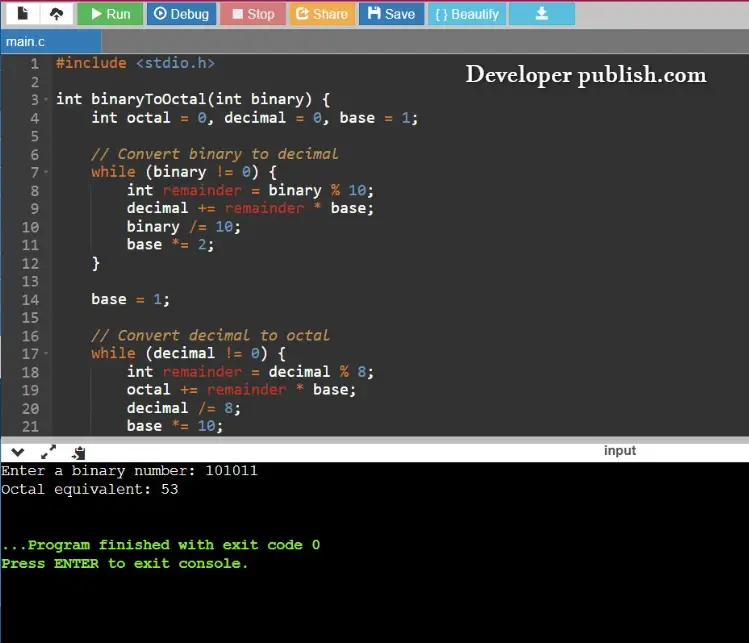The image size is (749, 643).
Task: Beautify the source code
Action: [467, 14]
